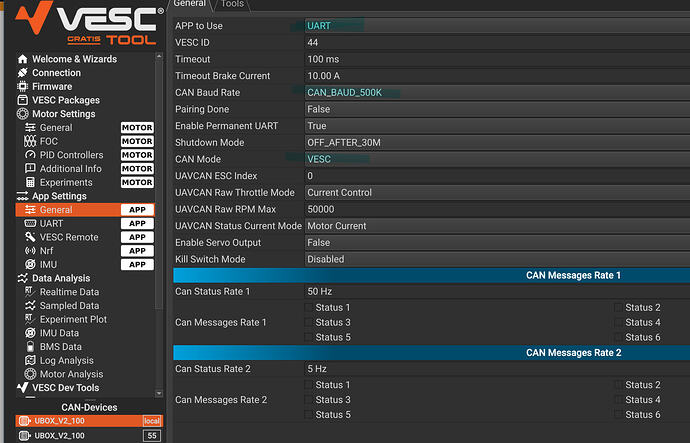690x443 pixels.
Task: Click Motor Analysis gear icon
Action: pos(30,374)
